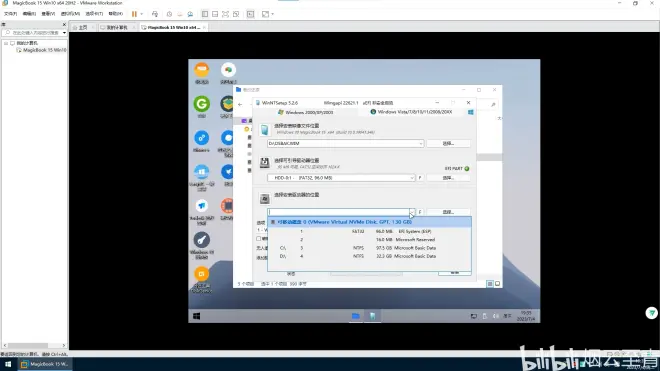Toggle the show library panel icon
This screenshot has width=660, height=371.
(205, 14)
